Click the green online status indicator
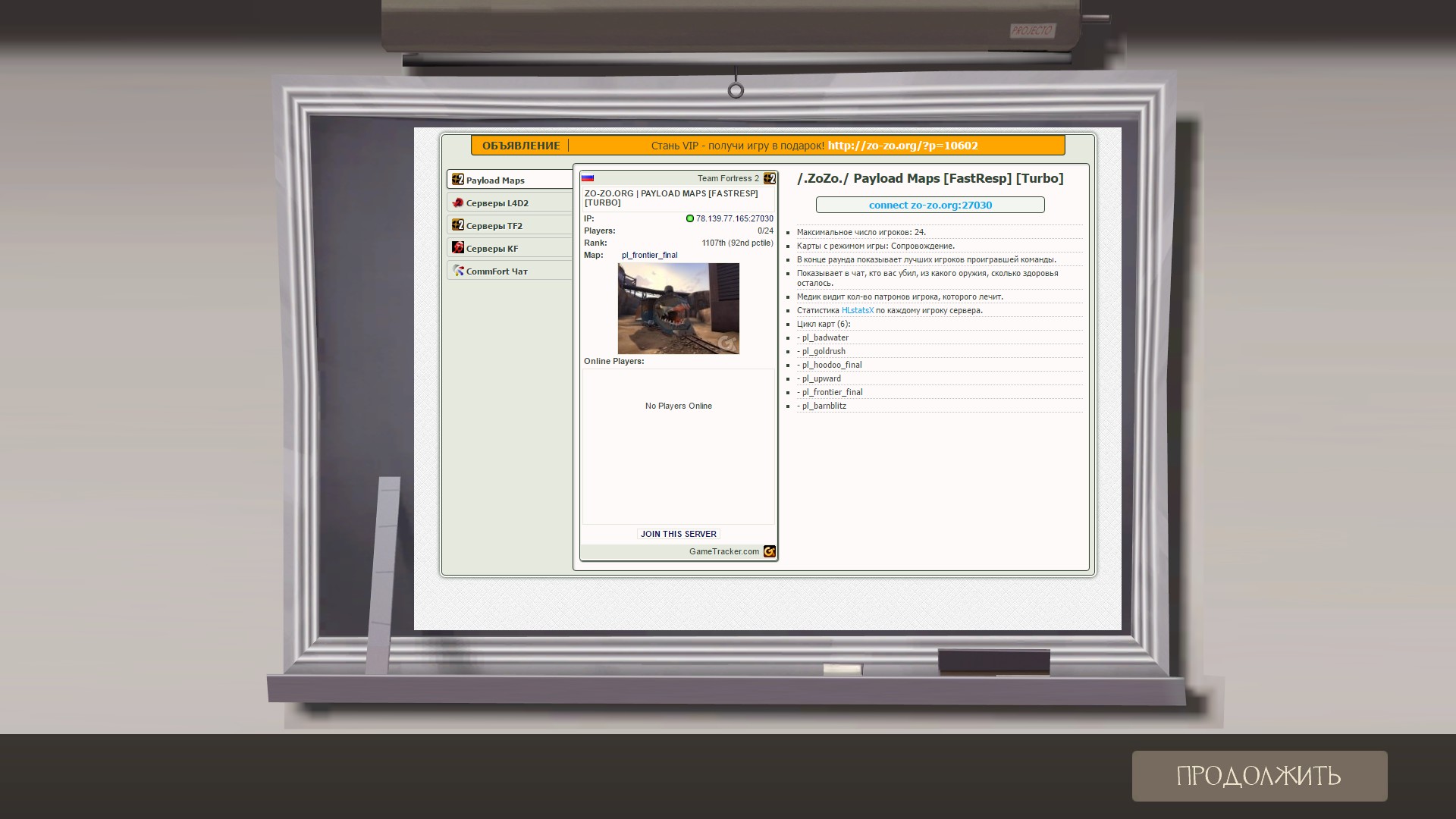Screen dimensions: 1456x819 [x=689, y=218]
